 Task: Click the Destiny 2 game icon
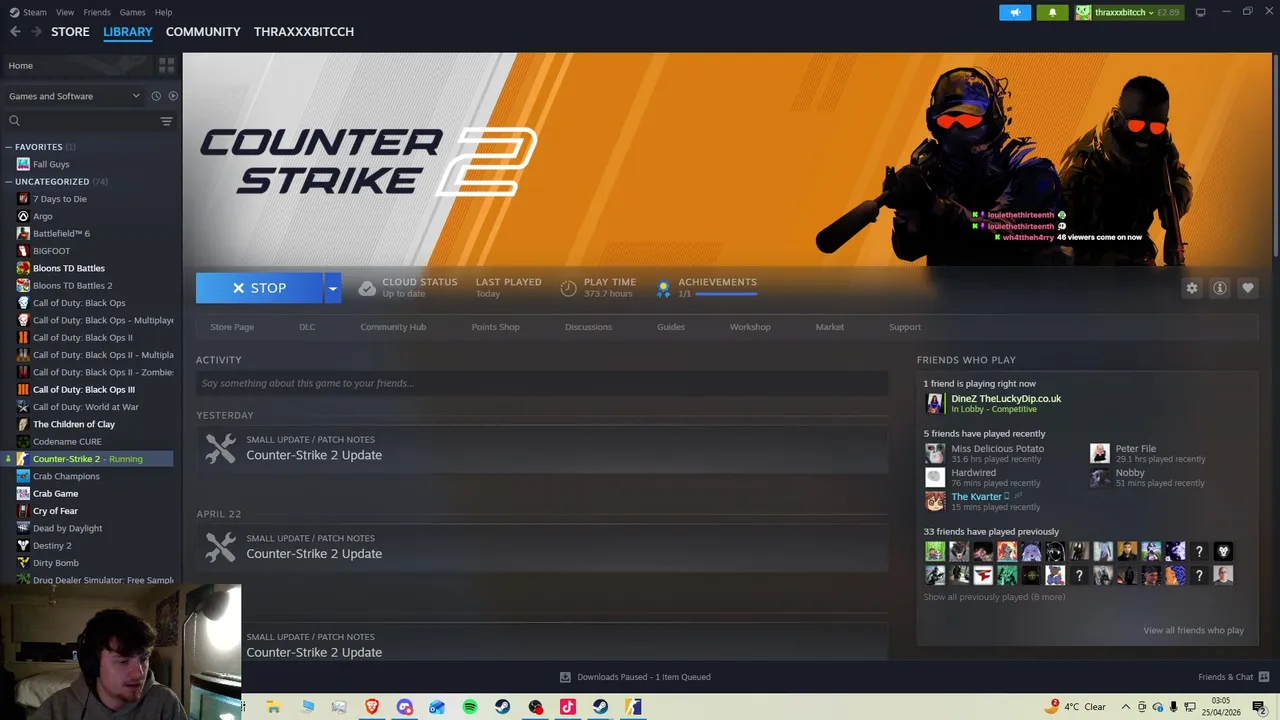[x=23, y=546]
